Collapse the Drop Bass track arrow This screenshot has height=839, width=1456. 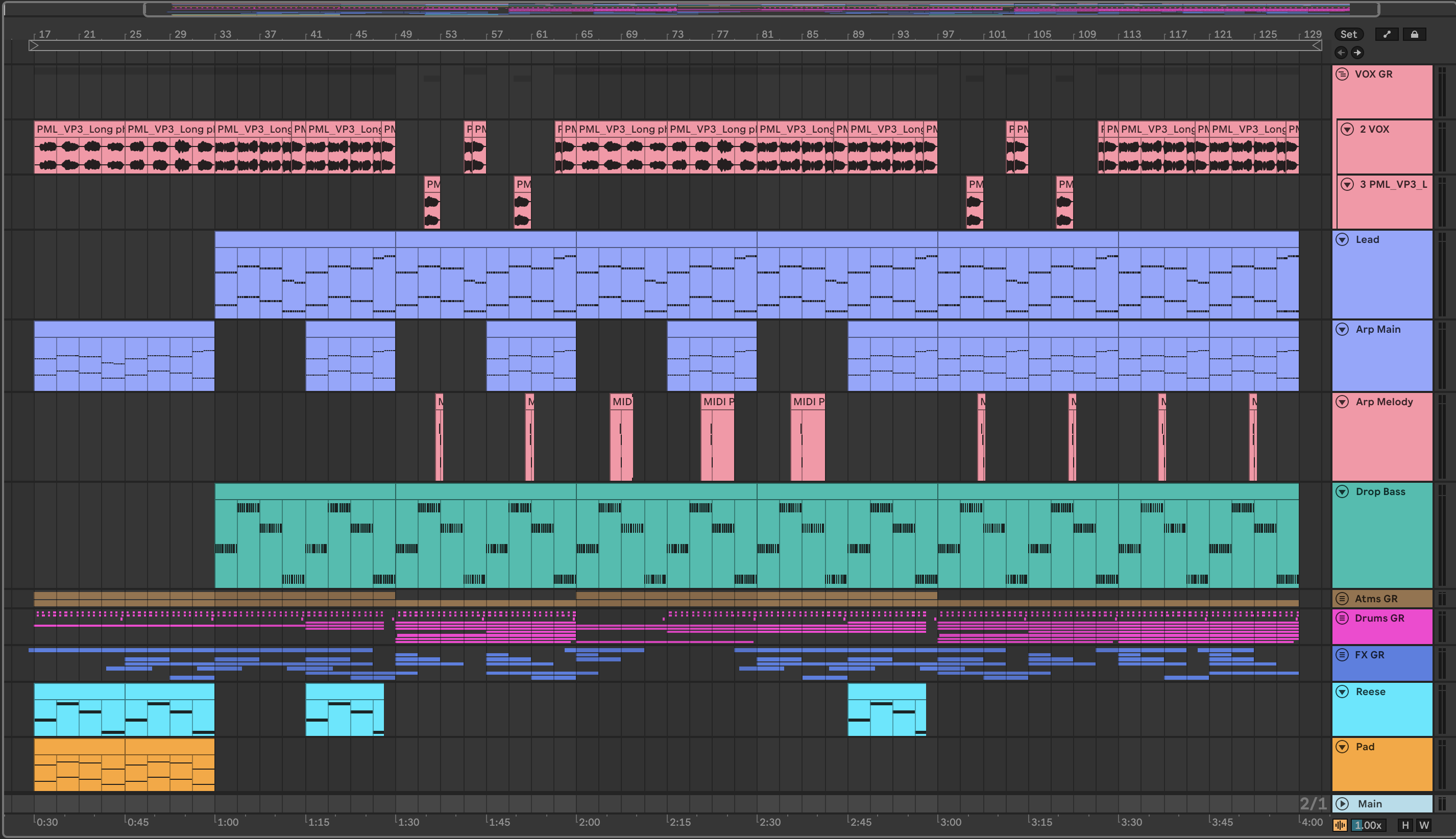(1342, 491)
